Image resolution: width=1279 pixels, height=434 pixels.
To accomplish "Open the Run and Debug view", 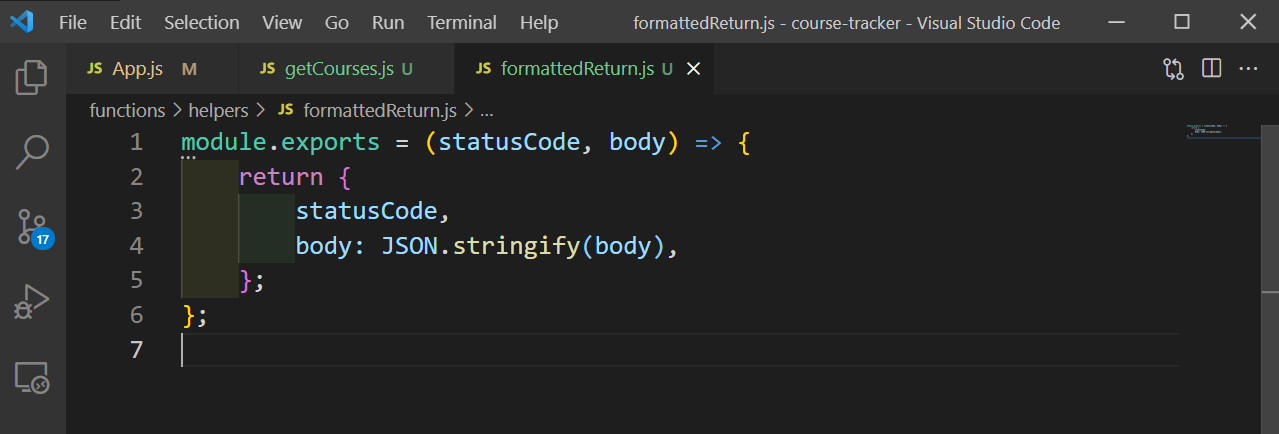I will point(32,302).
